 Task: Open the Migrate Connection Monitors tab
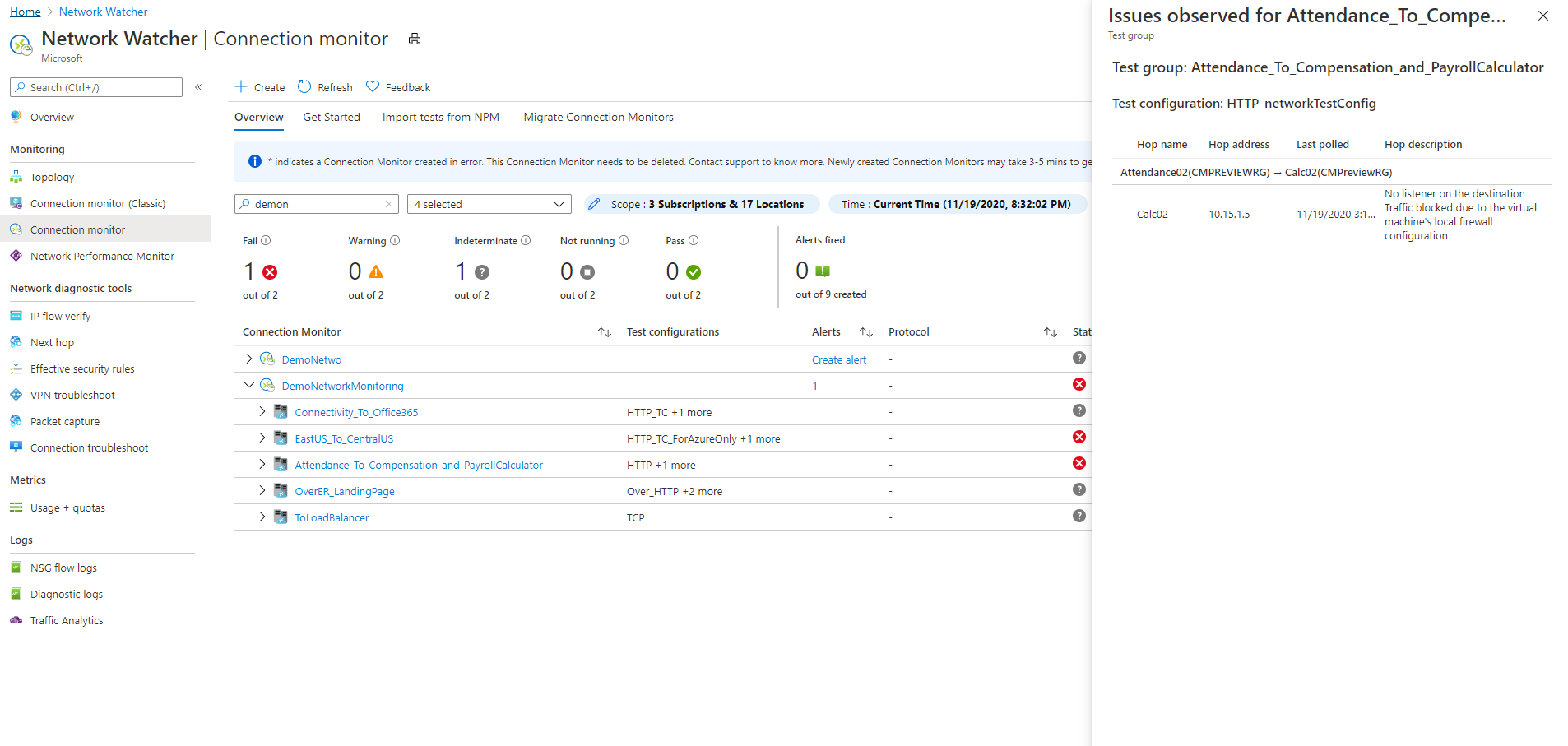pos(598,118)
